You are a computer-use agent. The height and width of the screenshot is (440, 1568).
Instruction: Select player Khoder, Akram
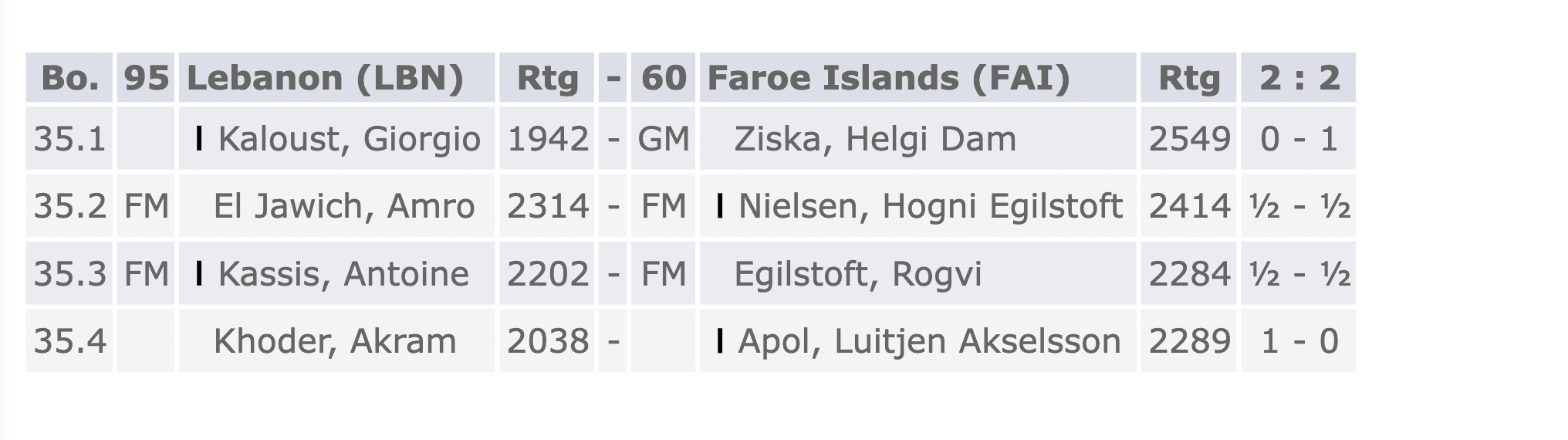click(x=335, y=341)
